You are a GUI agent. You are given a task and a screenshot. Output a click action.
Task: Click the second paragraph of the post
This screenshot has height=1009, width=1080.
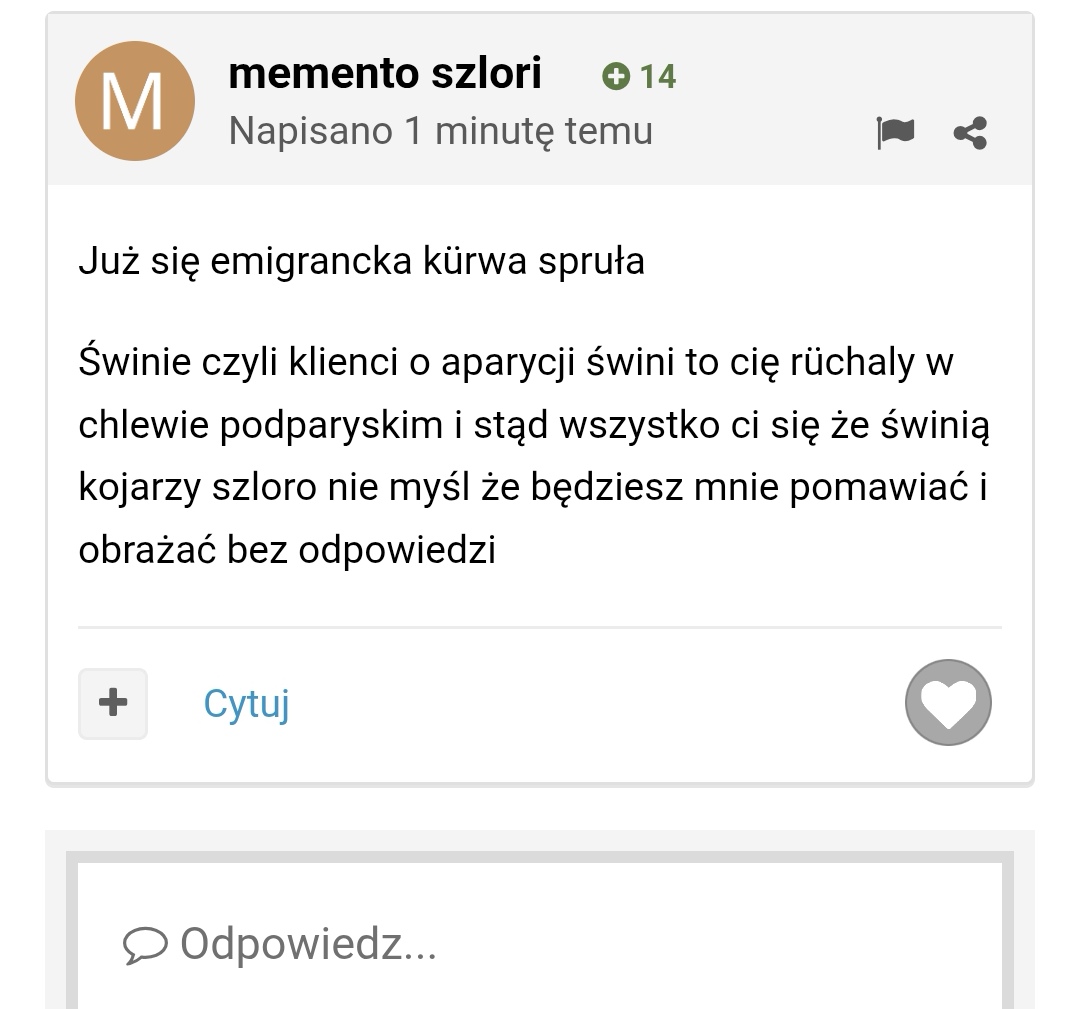click(x=534, y=456)
